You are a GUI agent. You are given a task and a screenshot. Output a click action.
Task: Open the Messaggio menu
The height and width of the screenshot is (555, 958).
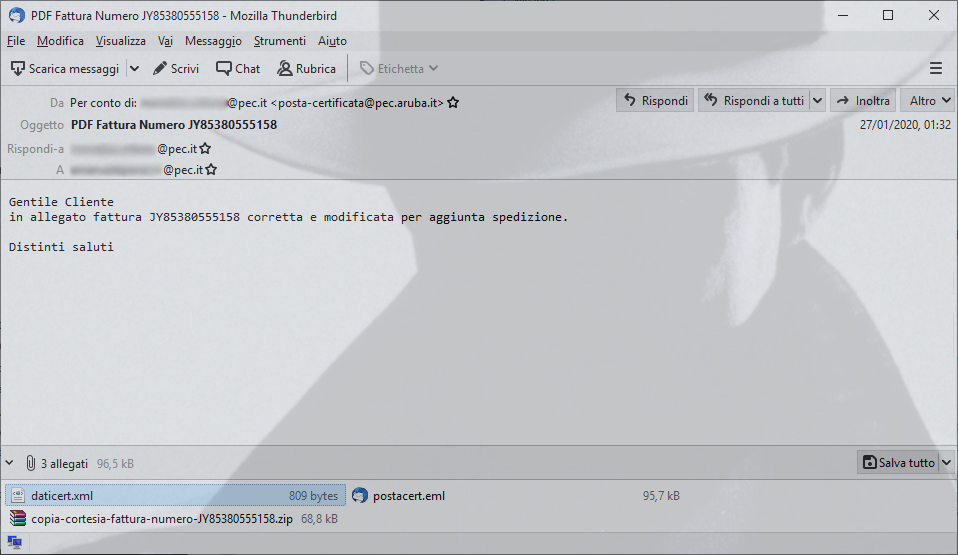point(213,41)
